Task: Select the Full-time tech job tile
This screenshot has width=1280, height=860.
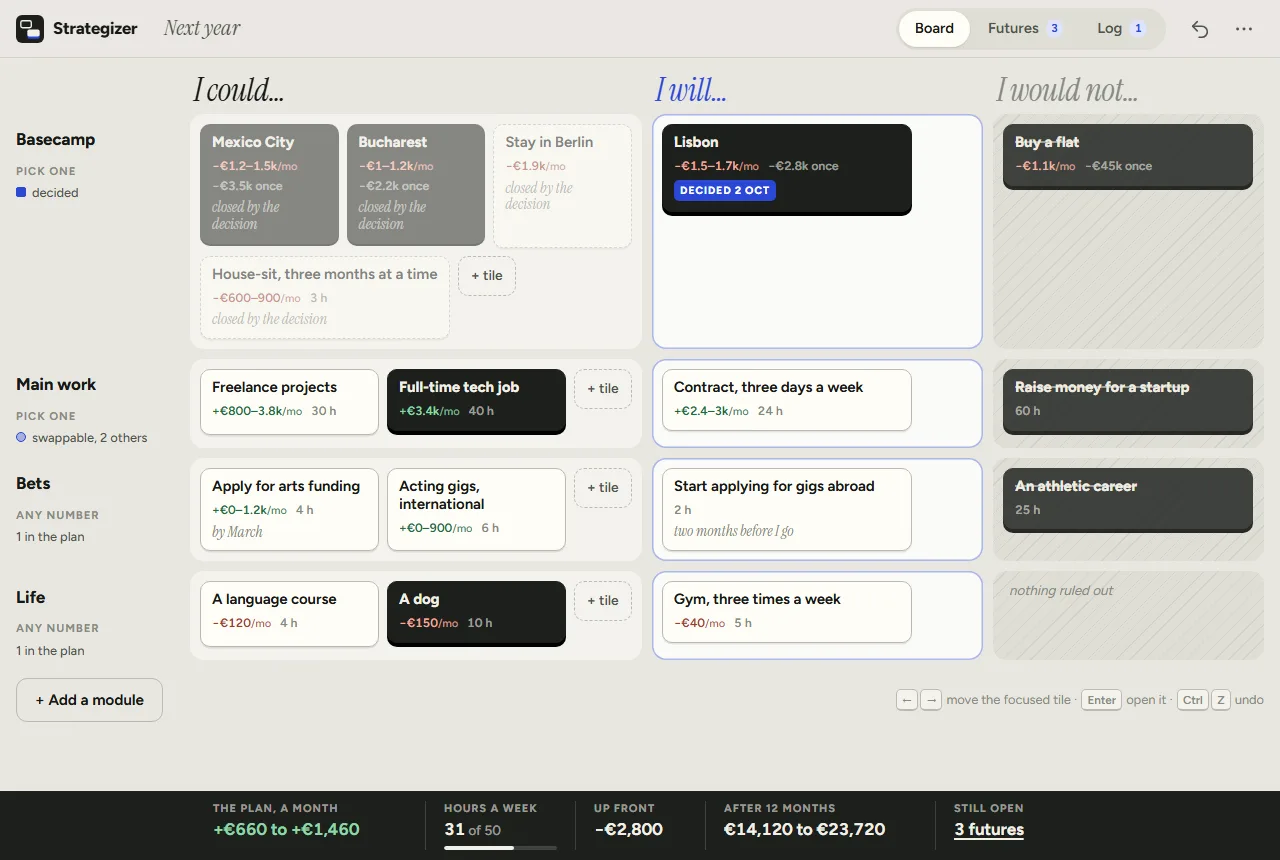Action: click(476, 402)
